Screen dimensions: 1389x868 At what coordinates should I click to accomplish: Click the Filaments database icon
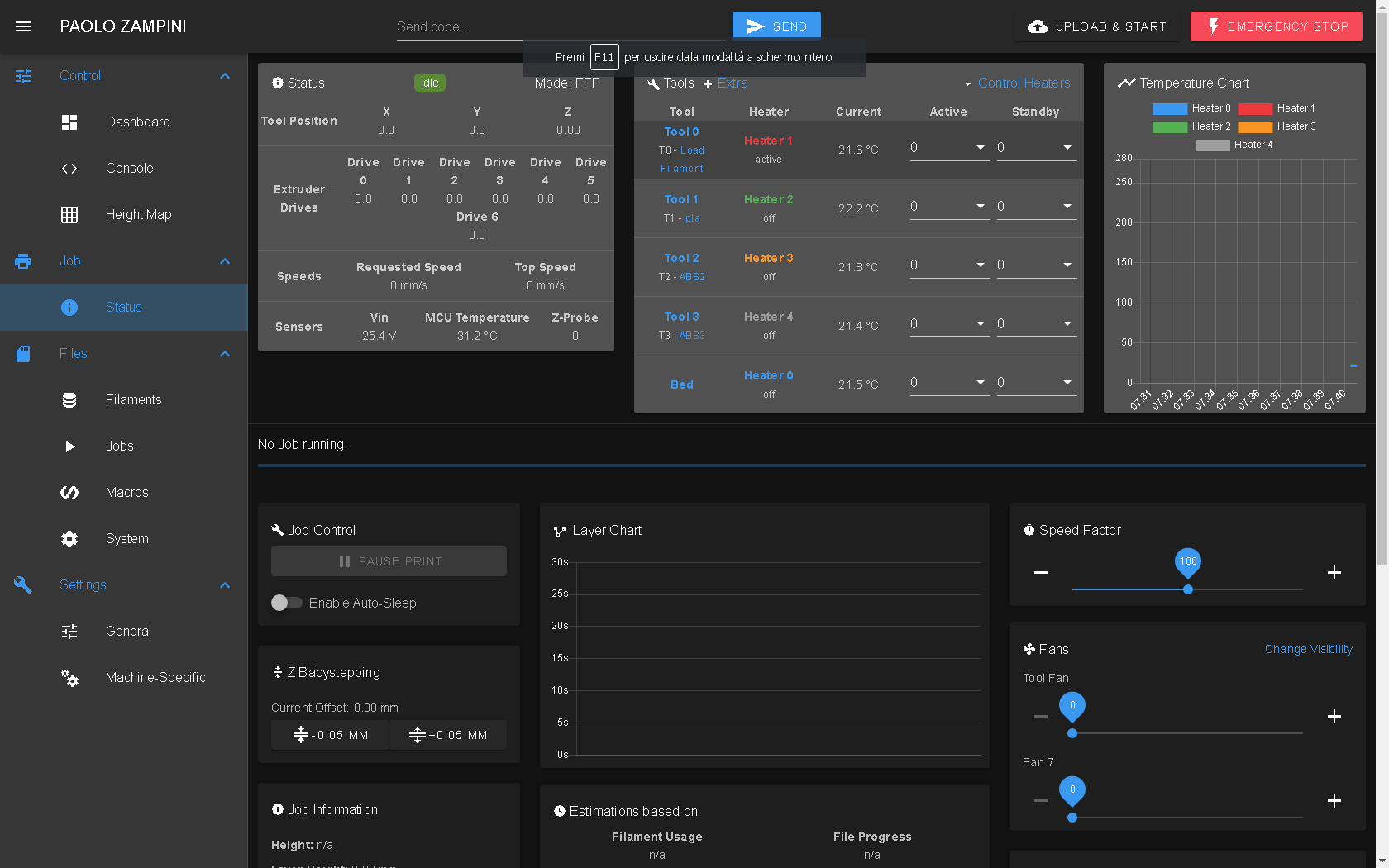click(69, 399)
